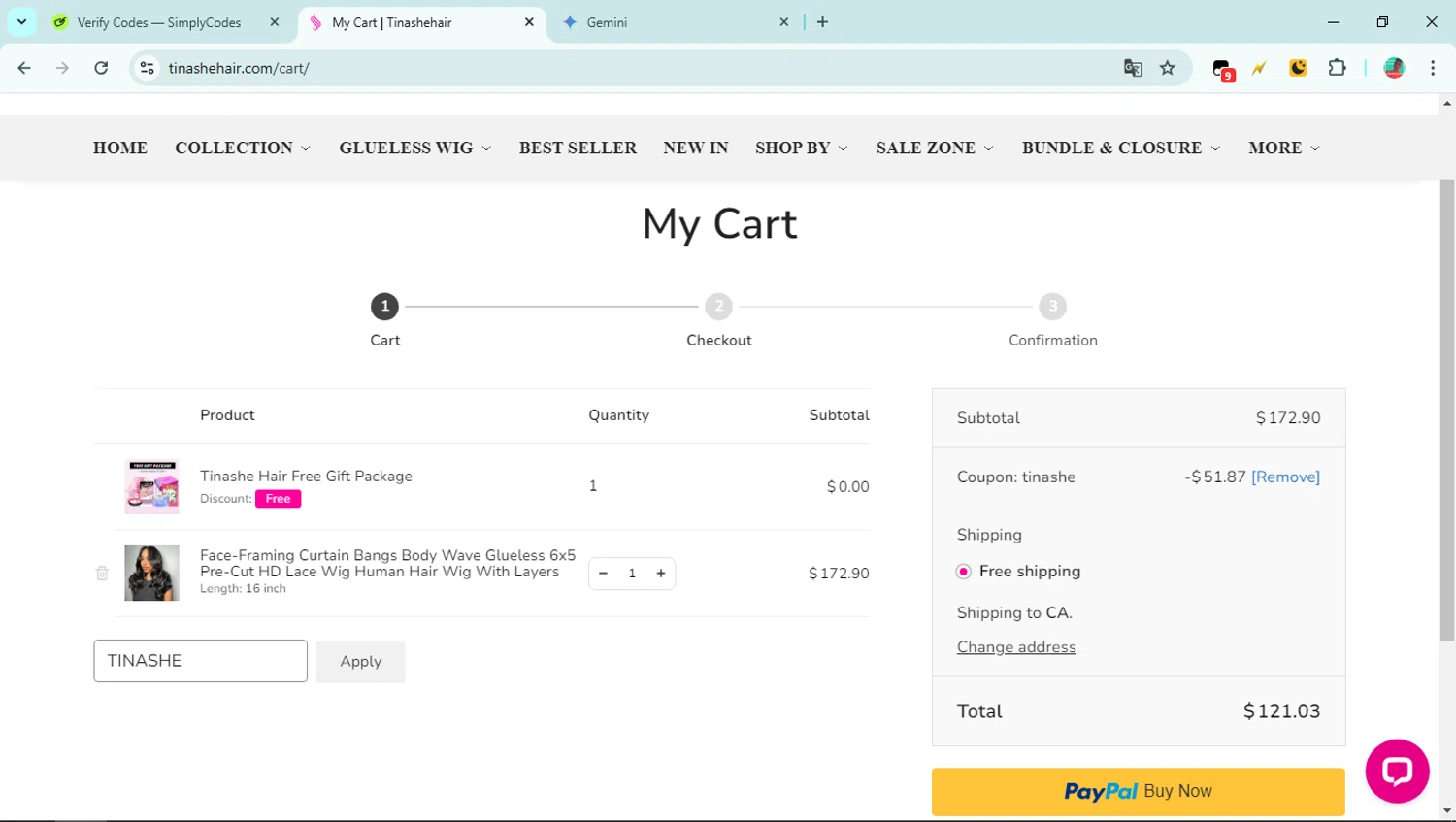
Task: Click Change address link
Action: click(1016, 647)
